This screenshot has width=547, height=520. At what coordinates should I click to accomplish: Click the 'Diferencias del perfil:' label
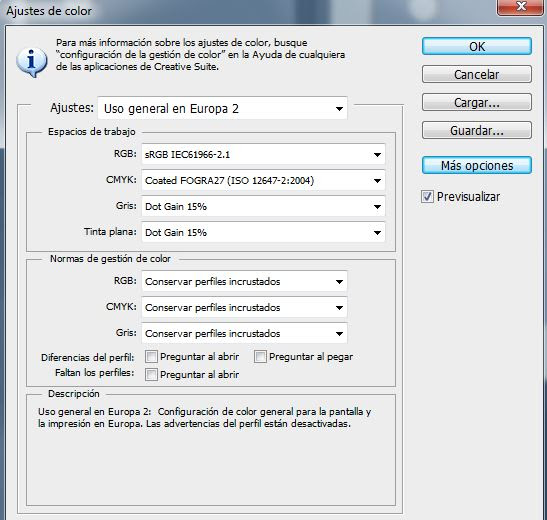coord(88,357)
